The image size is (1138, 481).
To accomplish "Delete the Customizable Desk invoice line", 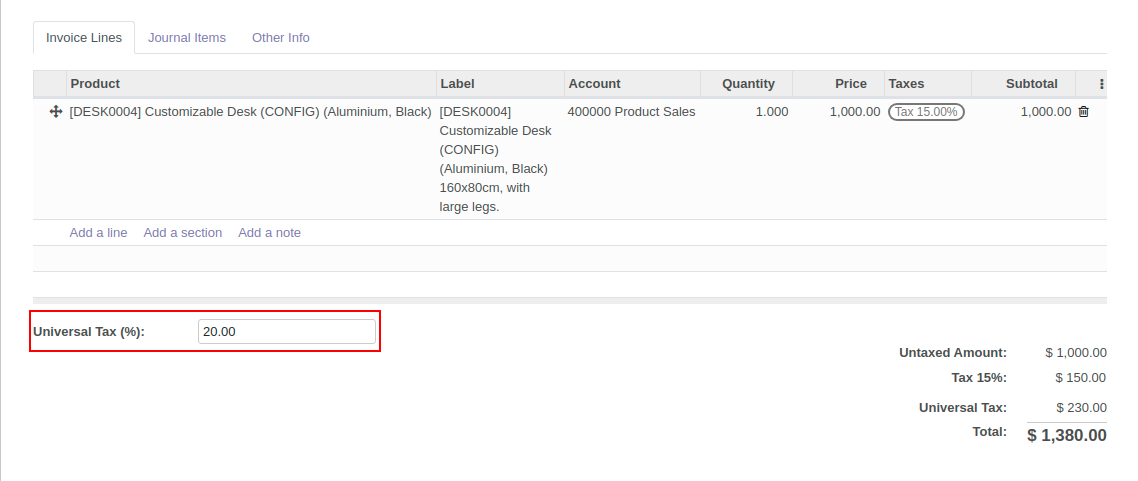I will [x=1083, y=112].
